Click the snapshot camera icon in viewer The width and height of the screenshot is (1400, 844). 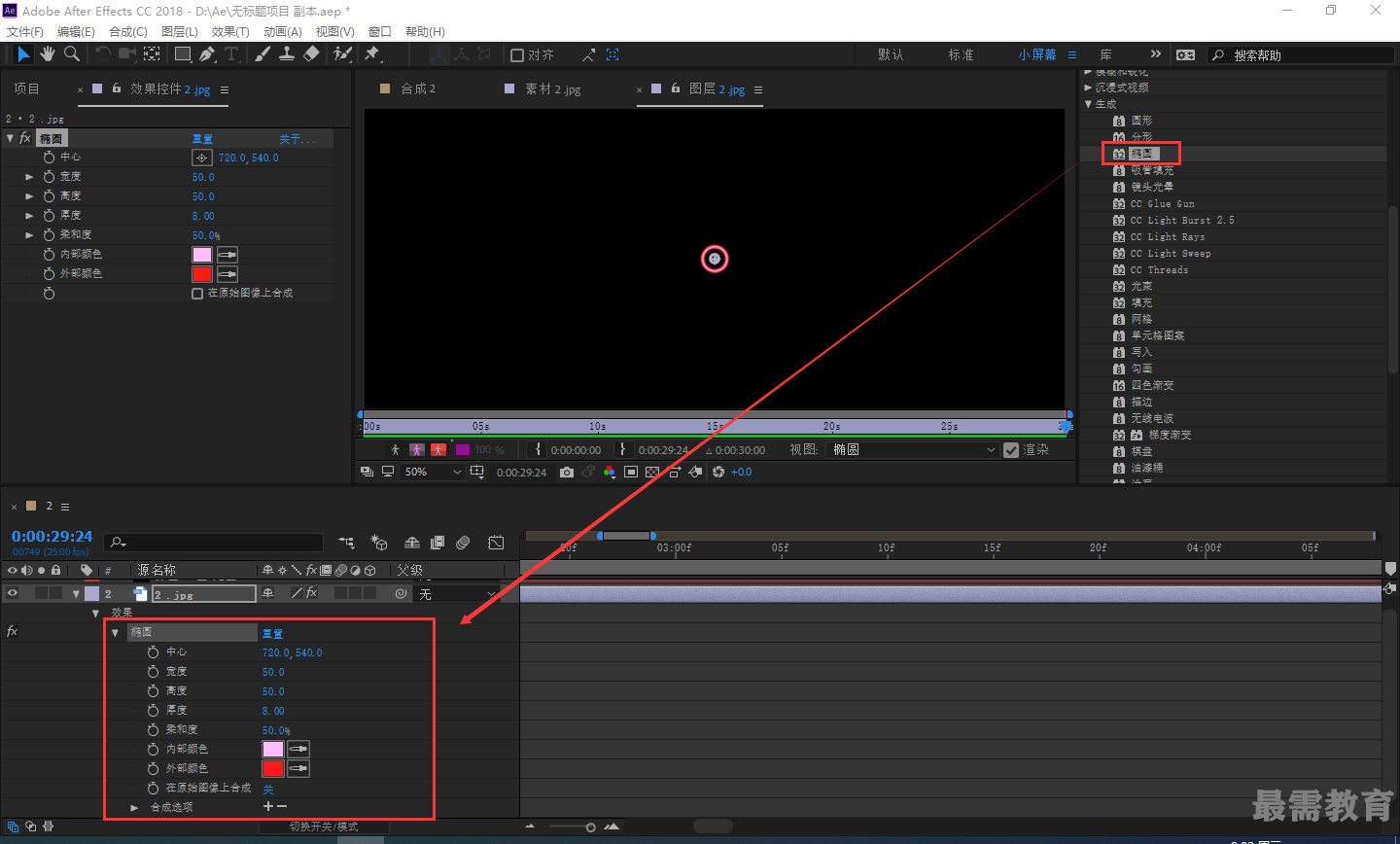point(567,472)
